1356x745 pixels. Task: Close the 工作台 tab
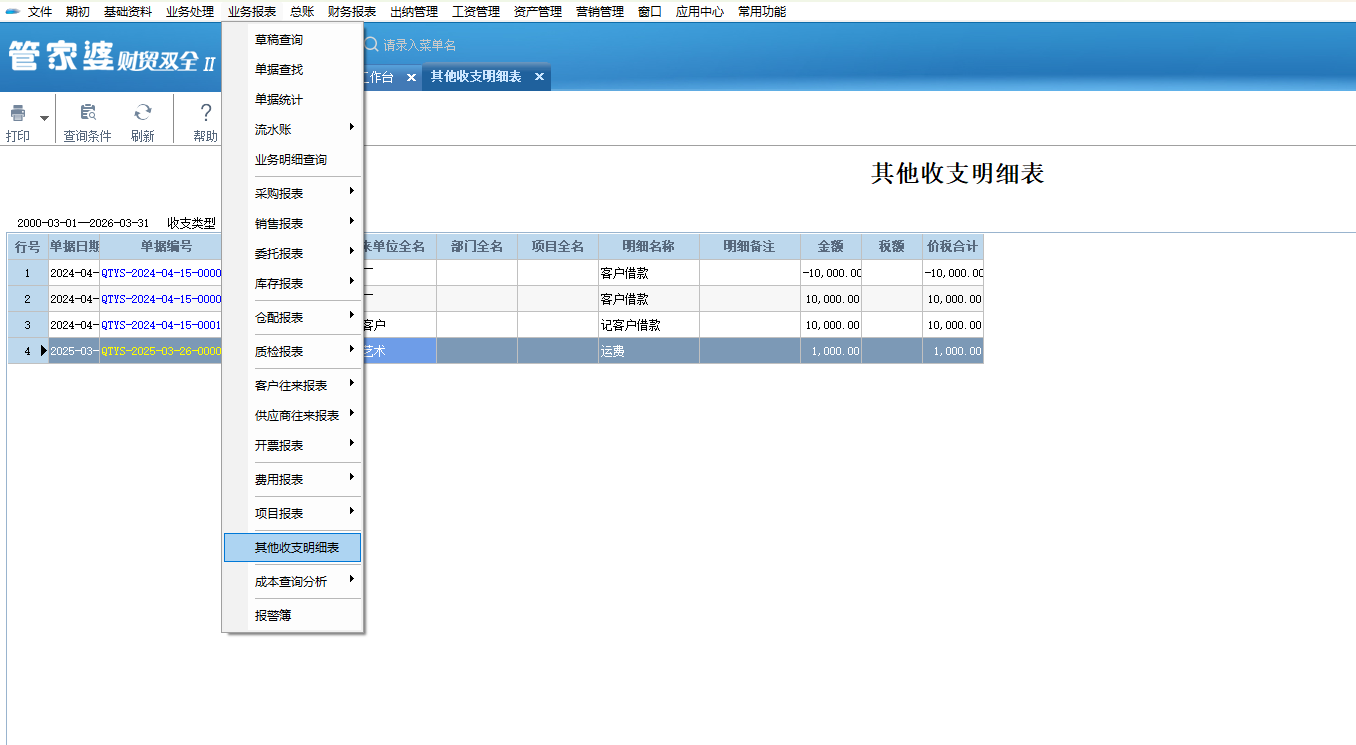point(410,77)
